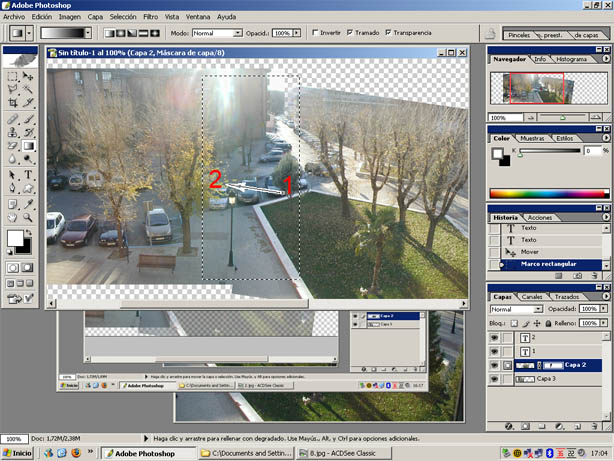
Task: Toggle the Invertir checkbox
Action: point(315,33)
